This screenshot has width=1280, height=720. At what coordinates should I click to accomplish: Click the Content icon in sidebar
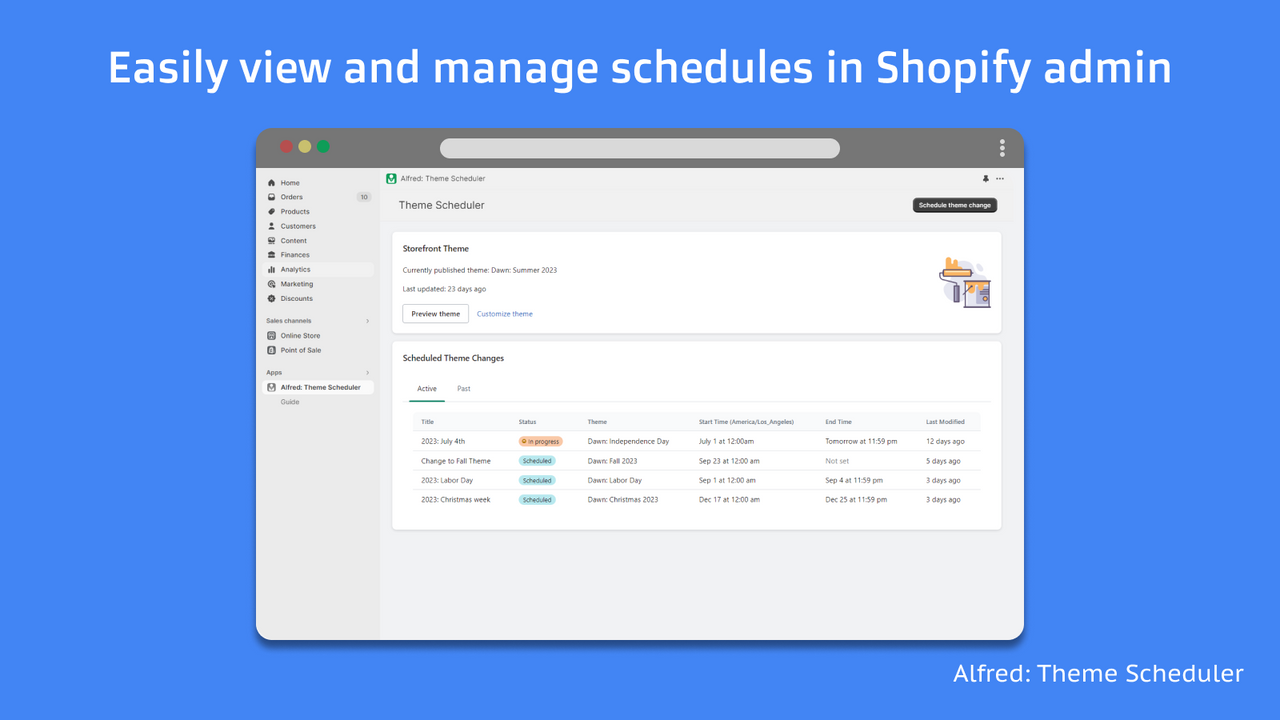point(272,241)
